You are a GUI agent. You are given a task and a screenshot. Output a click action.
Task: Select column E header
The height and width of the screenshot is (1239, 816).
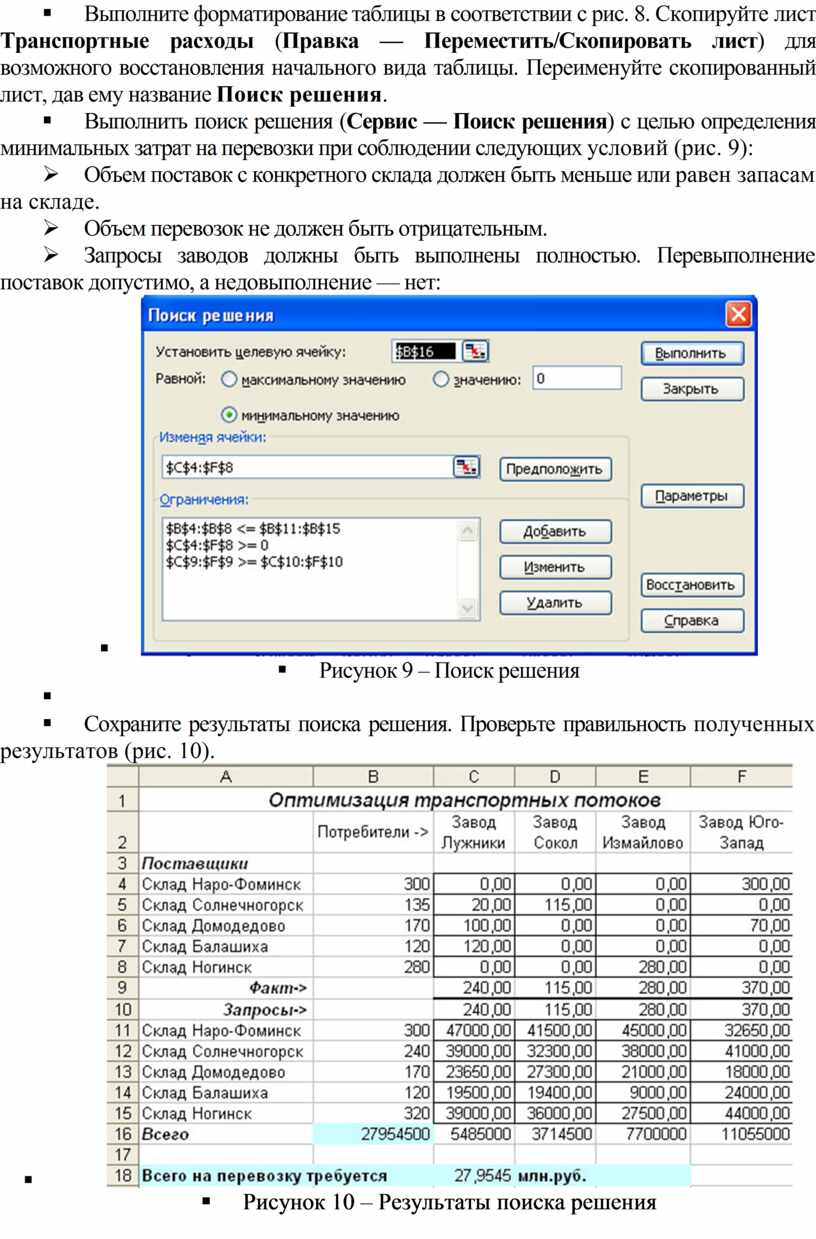click(x=642, y=776)
